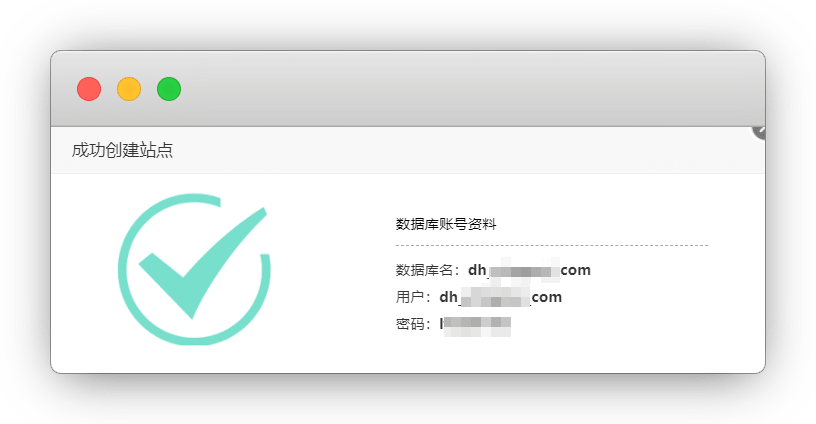Click the 用户 label

[410, 297]
